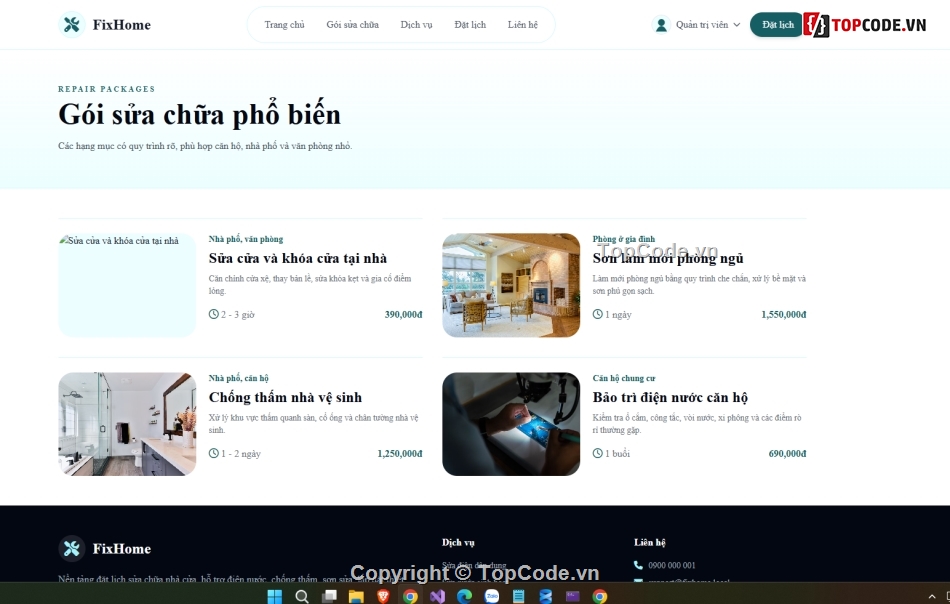Click the Quản trị viên user avatar icon
Screen dimensions: 950x604
661,25
